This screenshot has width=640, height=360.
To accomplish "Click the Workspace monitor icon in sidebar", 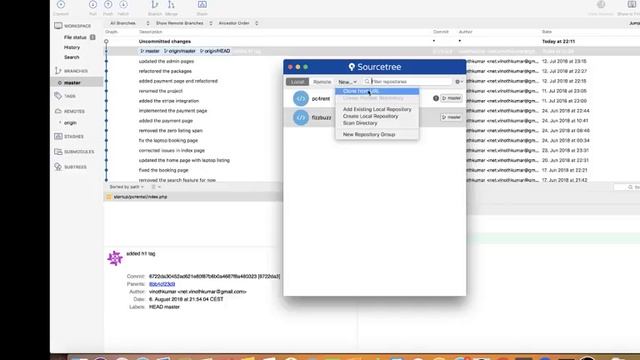I will click(58, 26).
